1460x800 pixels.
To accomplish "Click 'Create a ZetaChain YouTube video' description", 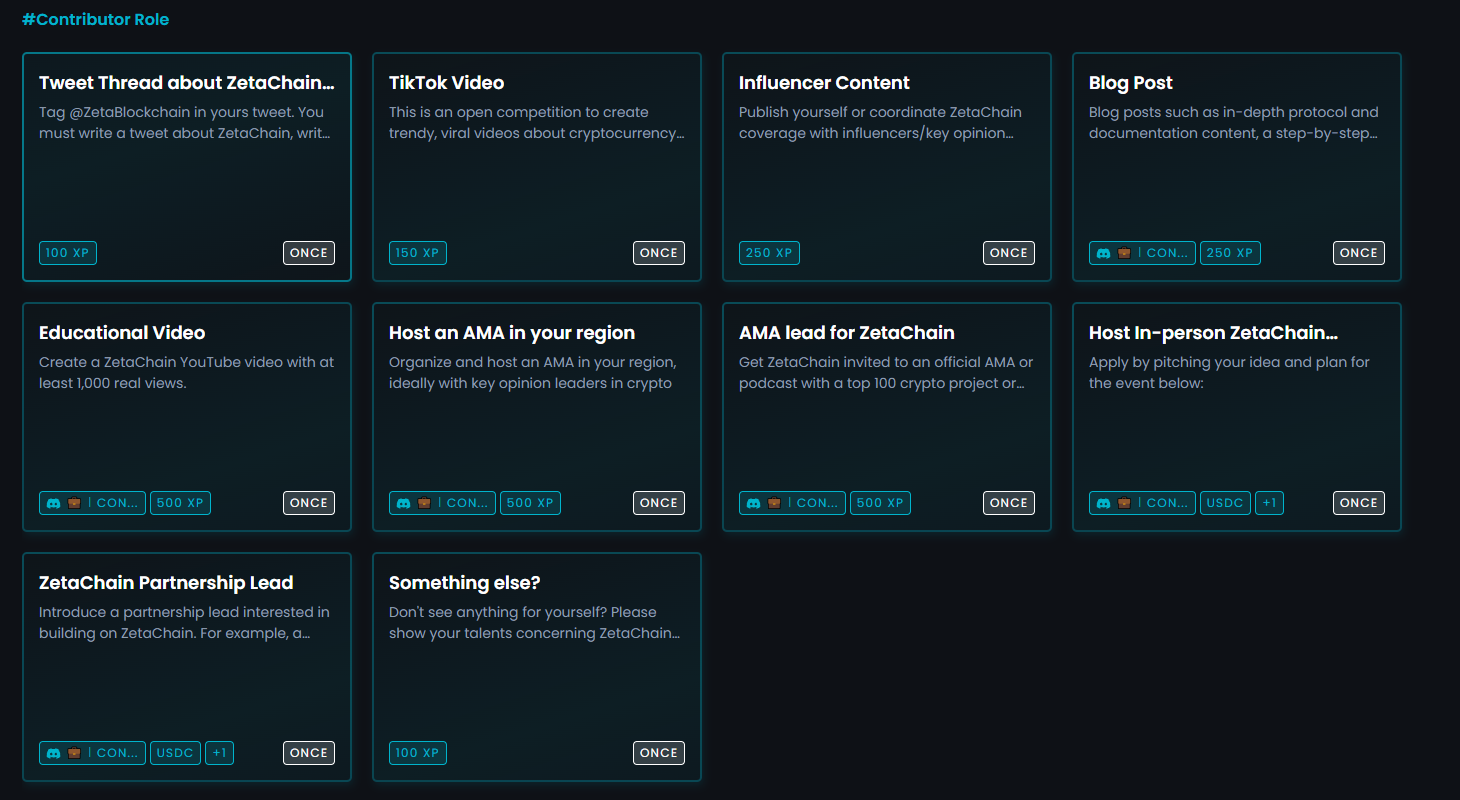I will pos(187,373).
